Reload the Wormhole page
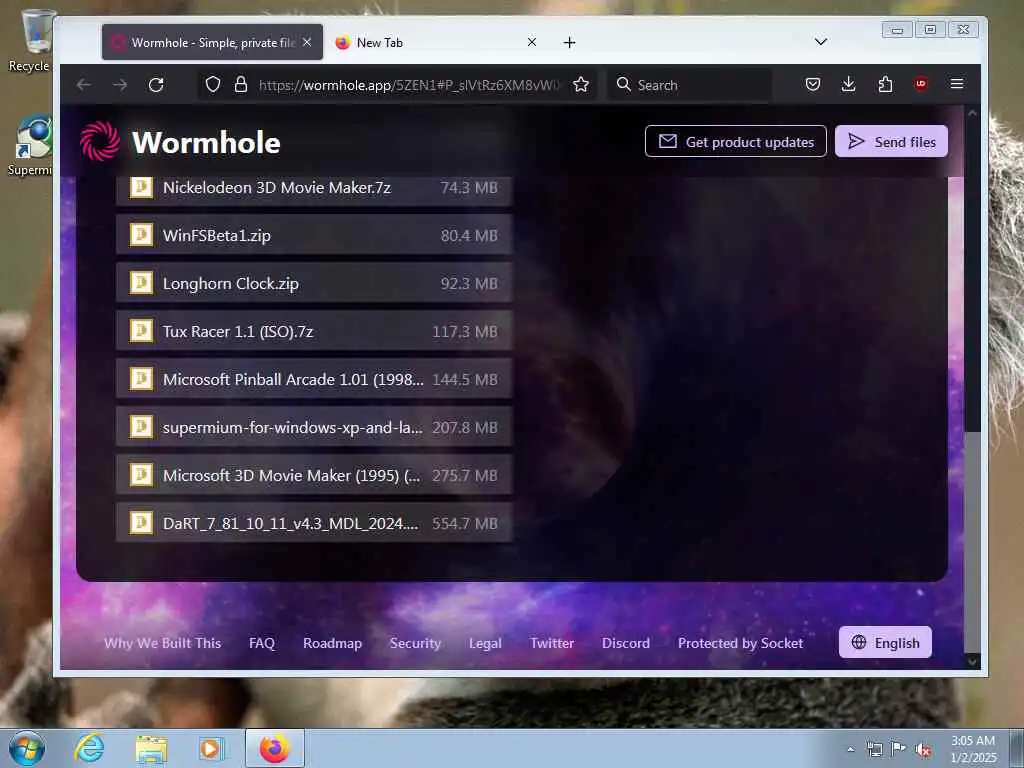Viewport: 1024px width, 768px height. [156, 85]
